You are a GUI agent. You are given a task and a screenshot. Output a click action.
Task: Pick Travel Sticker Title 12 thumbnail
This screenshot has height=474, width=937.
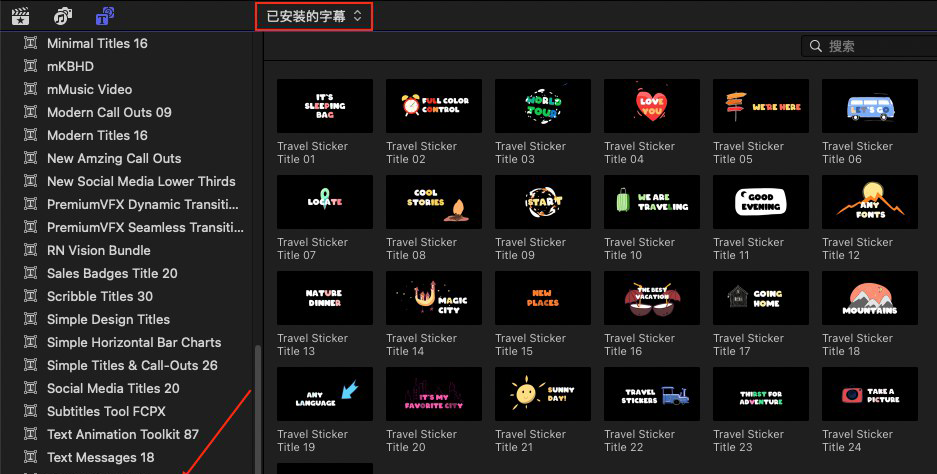click(869, 201)
